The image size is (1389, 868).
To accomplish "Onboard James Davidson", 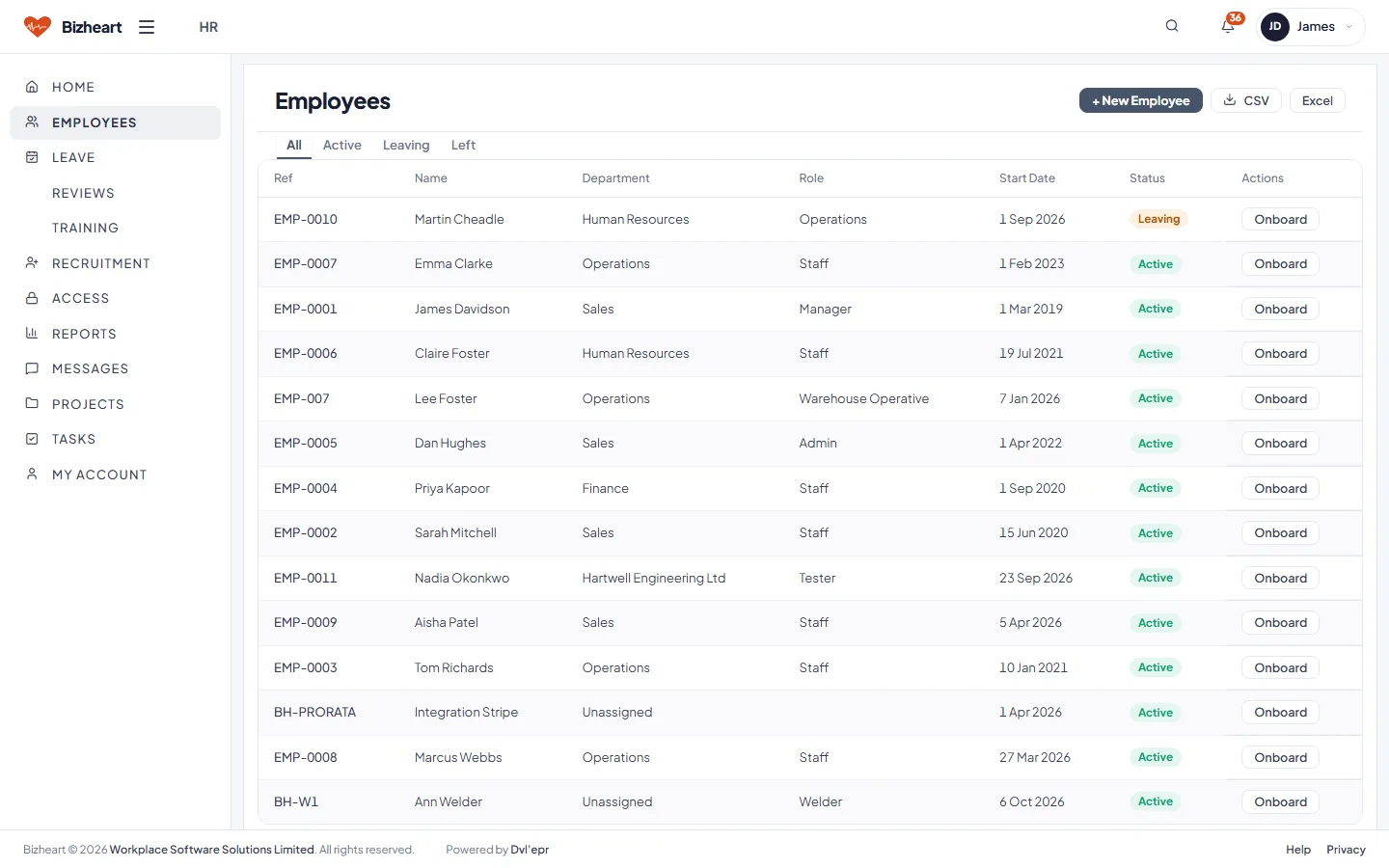I will tap(1280, 309).
